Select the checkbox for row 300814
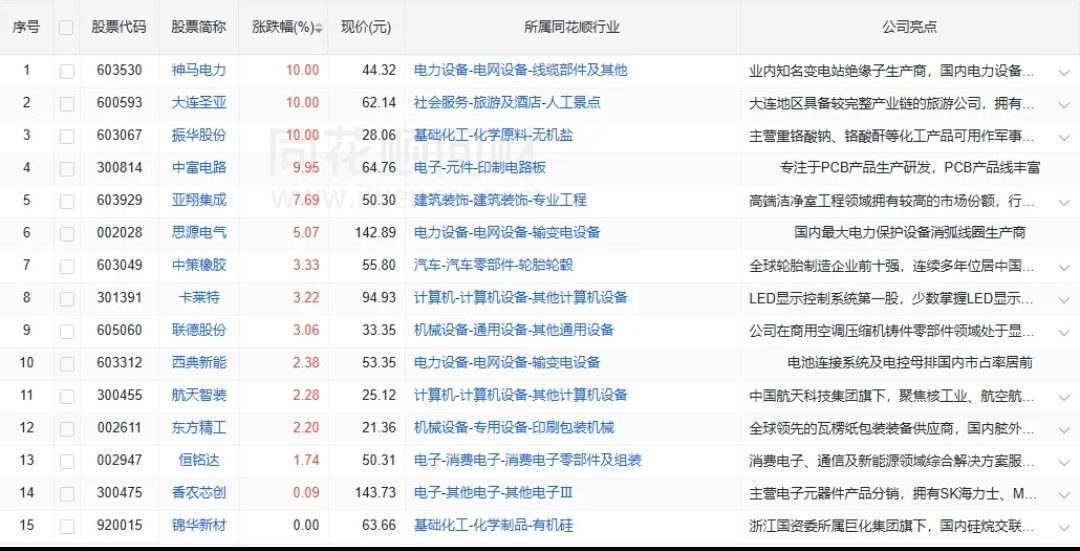The height and width of the screenshot is (551, 1080). pyautogui.click(x=66, y=168)
